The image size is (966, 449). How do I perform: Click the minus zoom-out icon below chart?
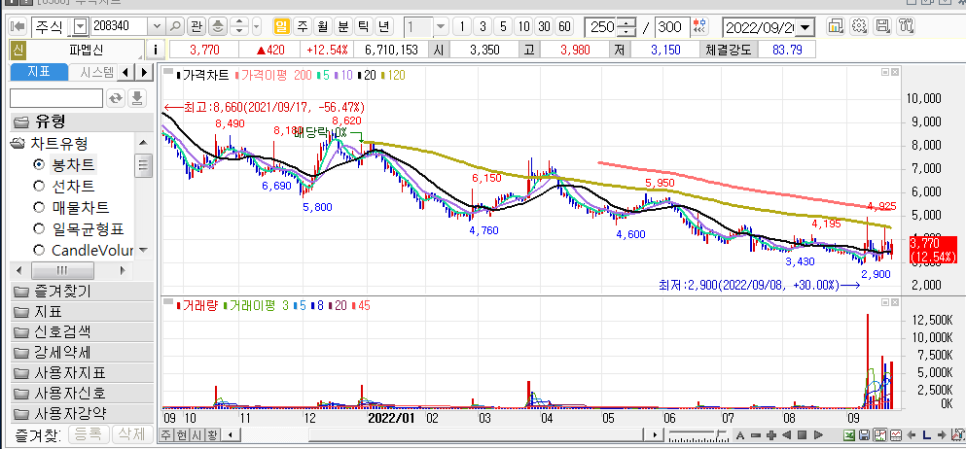[758, 435]
